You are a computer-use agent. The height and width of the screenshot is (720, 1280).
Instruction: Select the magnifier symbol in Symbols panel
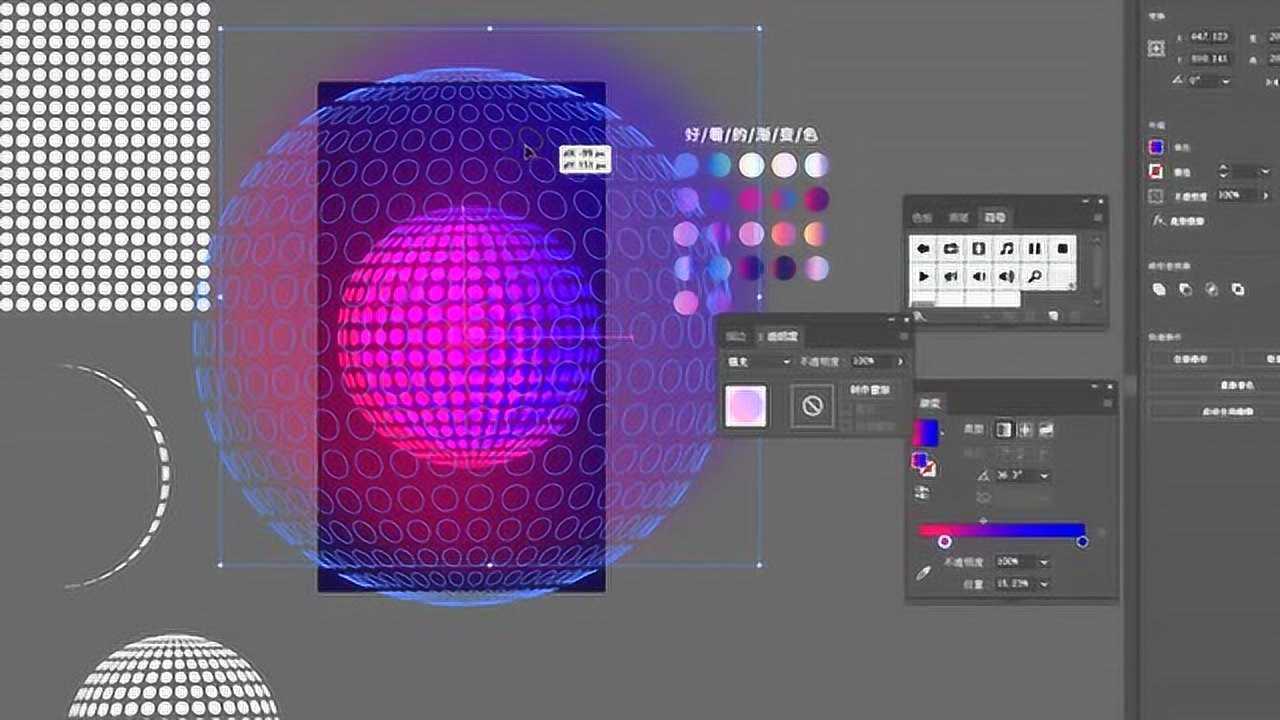pyautogui.click(x=1035, y=276)
